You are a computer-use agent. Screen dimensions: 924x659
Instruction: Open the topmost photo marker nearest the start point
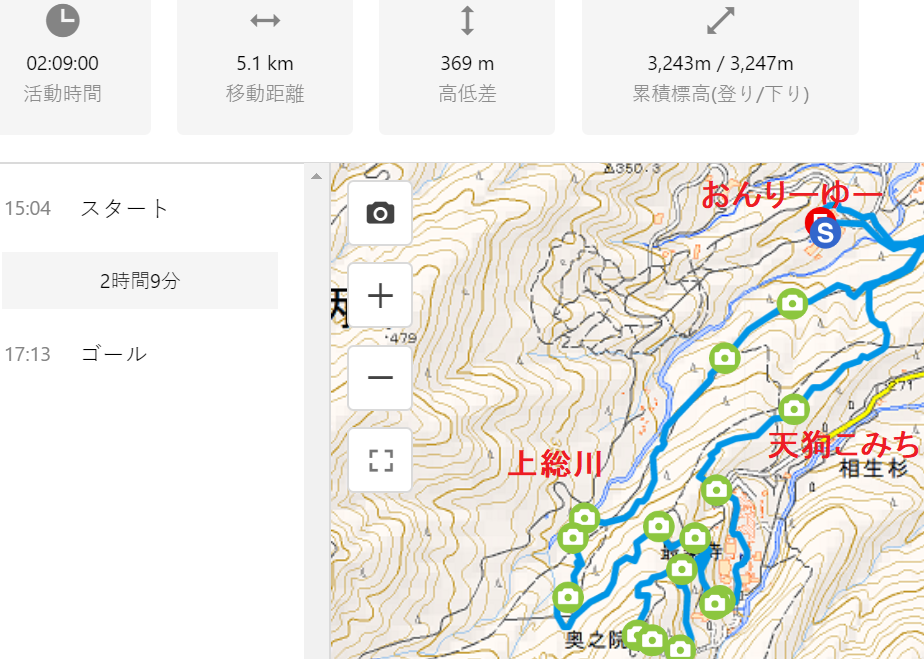792,302
